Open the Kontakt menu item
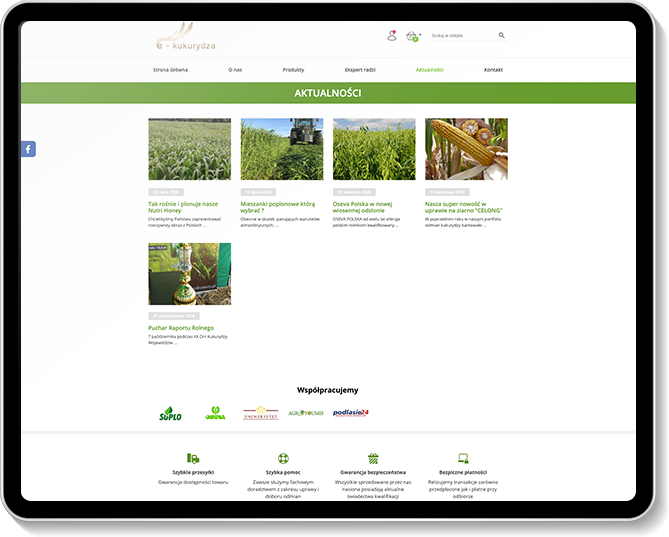The height and width of the screenshot is (537, 669). pos(493,70)
